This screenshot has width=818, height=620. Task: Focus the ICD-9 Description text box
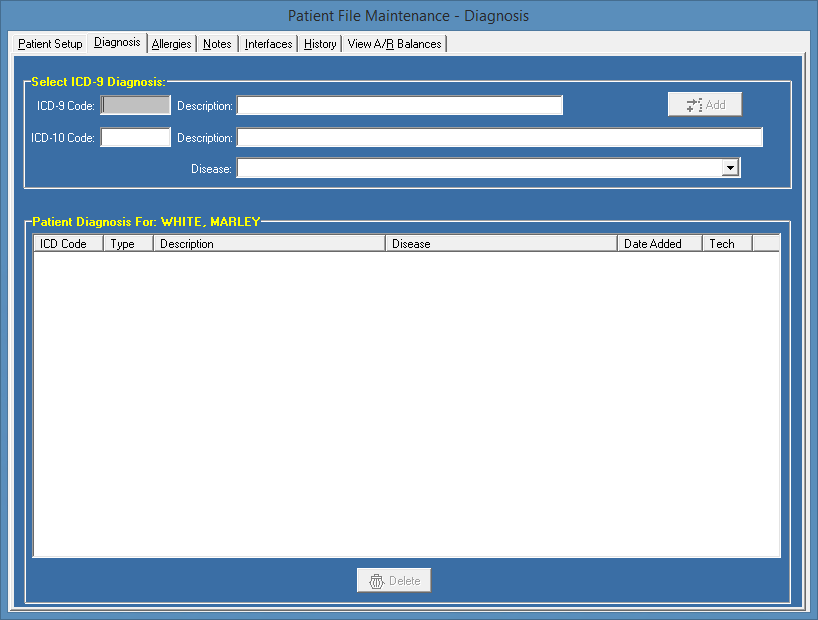[399, 106]
